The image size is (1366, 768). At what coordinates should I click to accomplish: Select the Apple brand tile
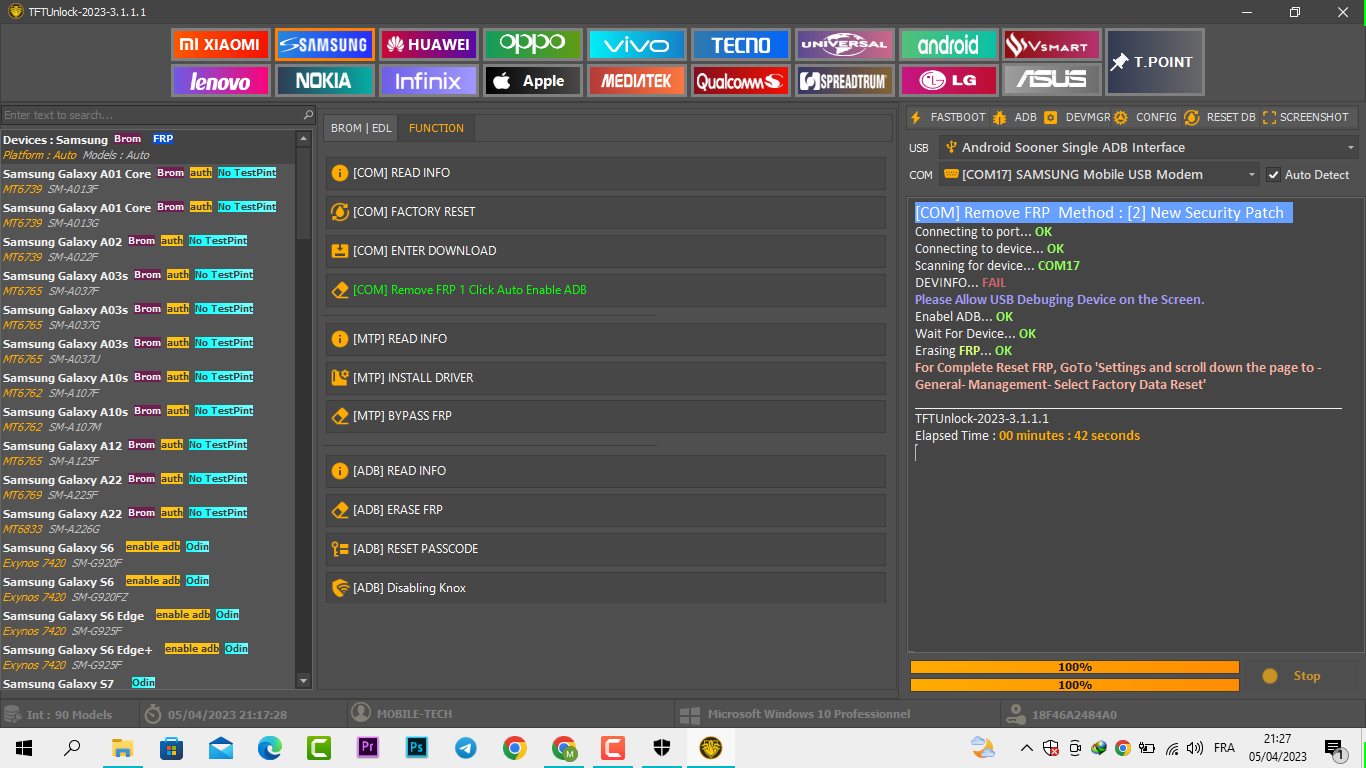pos(532,80)
